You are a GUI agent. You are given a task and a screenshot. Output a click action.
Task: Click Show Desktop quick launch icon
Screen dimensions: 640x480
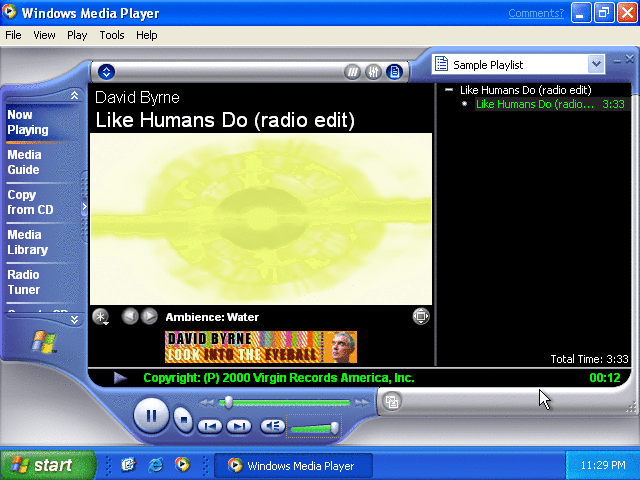(128, 465)
